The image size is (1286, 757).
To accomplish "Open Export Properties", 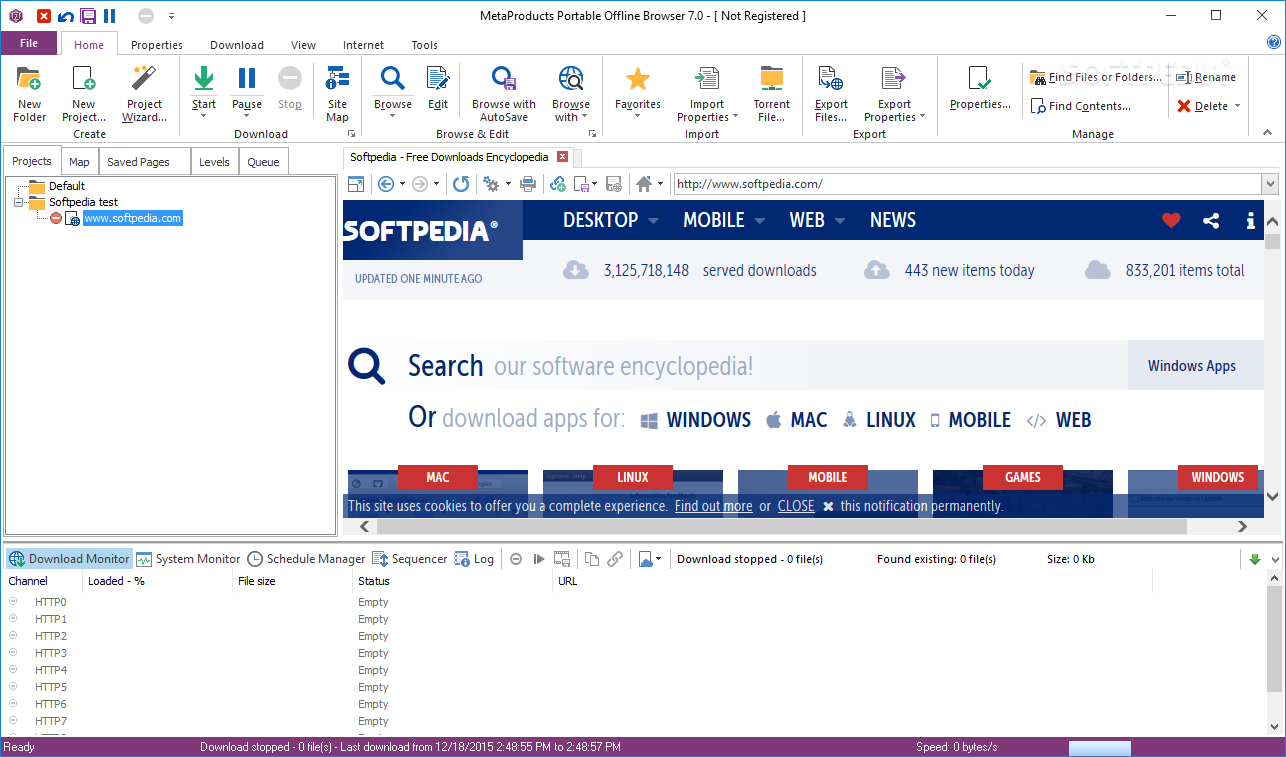I will coord(894,93).
